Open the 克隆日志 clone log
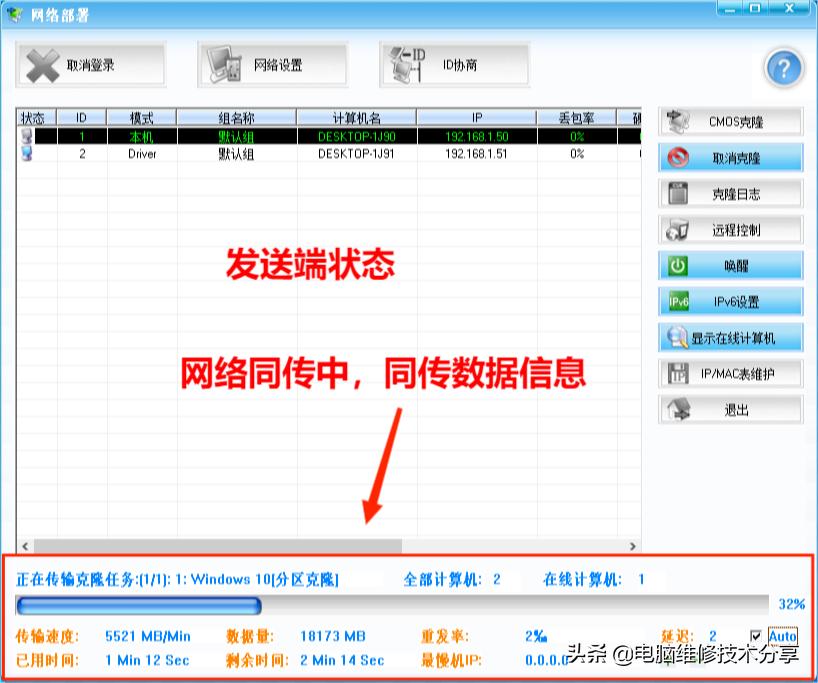 click(731, 192)
